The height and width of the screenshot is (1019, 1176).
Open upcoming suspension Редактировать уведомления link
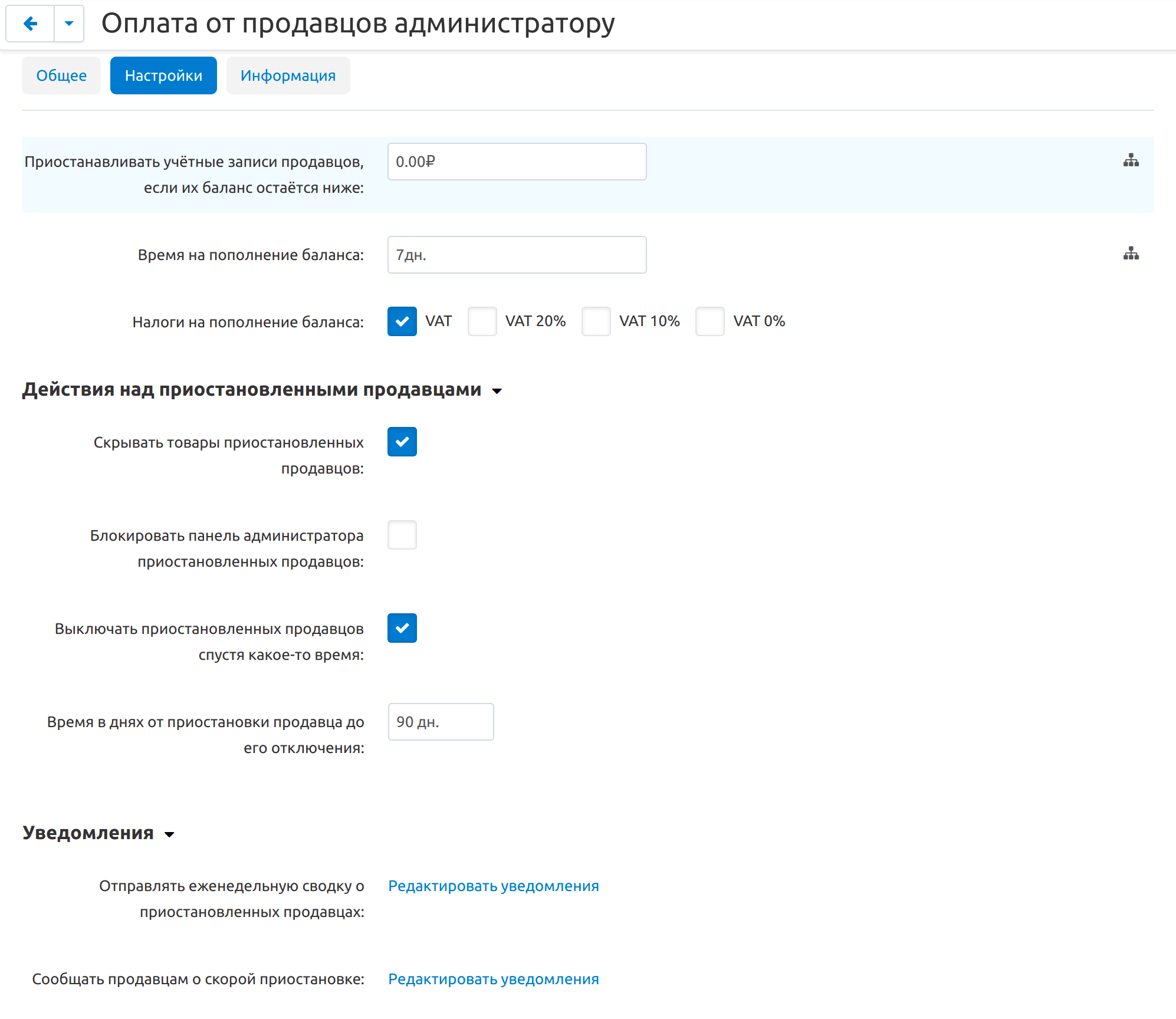click(x=493, y=979)
